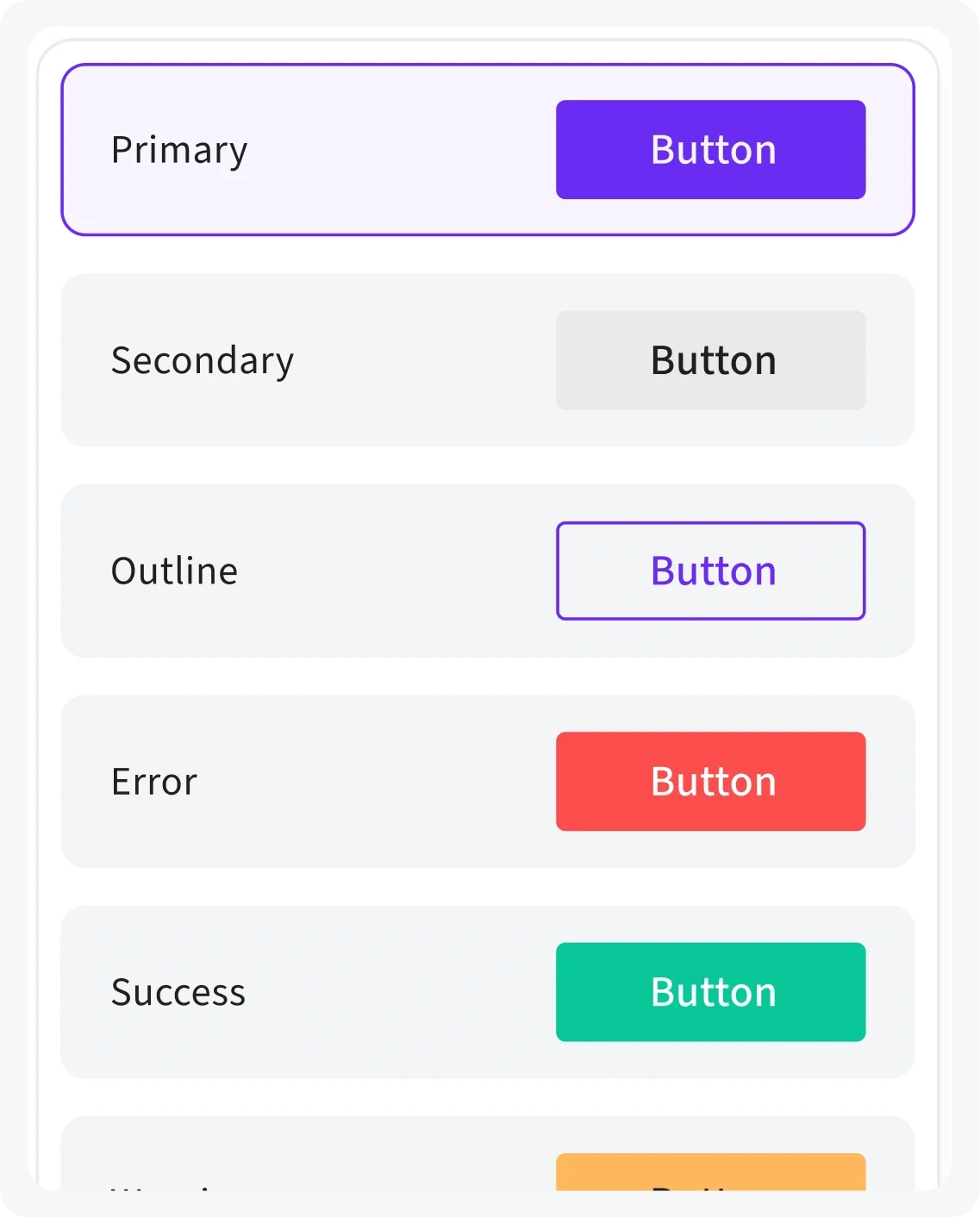Click the "Error" text label
The image size is (980, 1217).
[154, 783]
